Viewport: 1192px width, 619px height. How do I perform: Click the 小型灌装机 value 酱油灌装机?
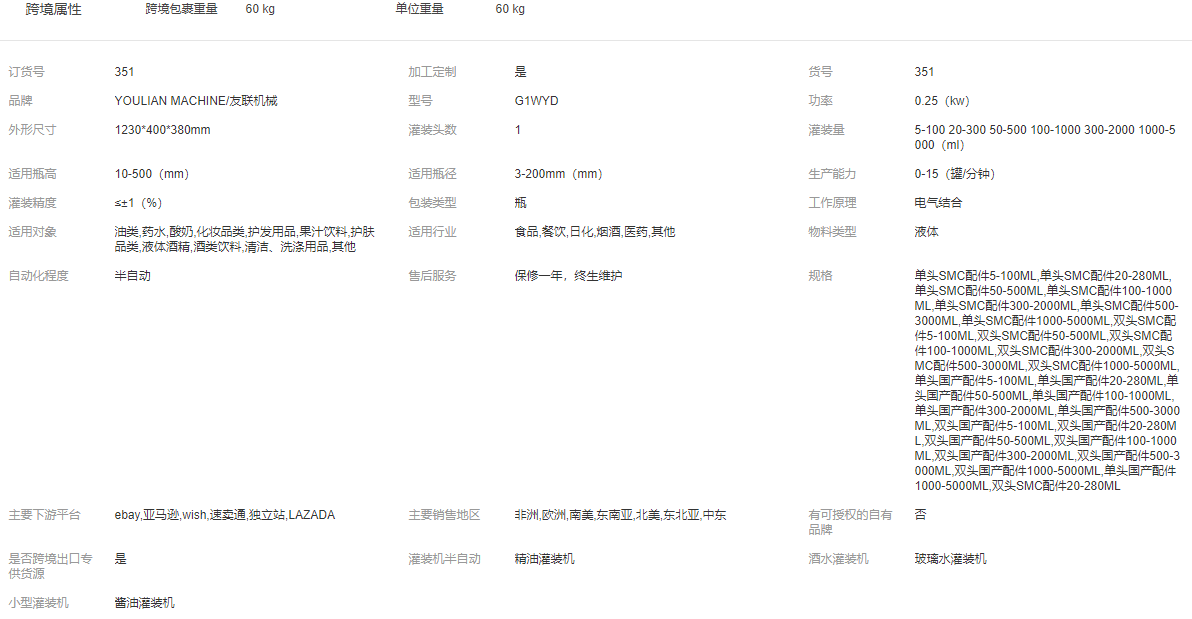point(145,603)
